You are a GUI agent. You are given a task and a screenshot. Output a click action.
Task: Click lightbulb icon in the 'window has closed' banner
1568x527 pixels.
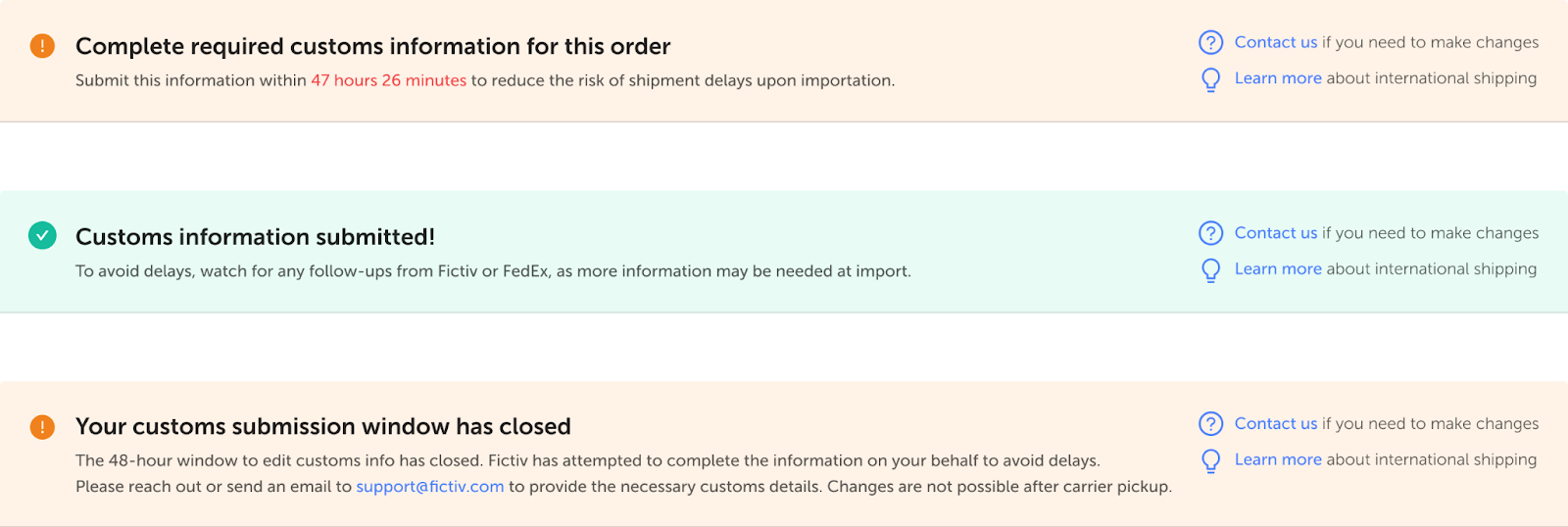(x=1211, y=460)
